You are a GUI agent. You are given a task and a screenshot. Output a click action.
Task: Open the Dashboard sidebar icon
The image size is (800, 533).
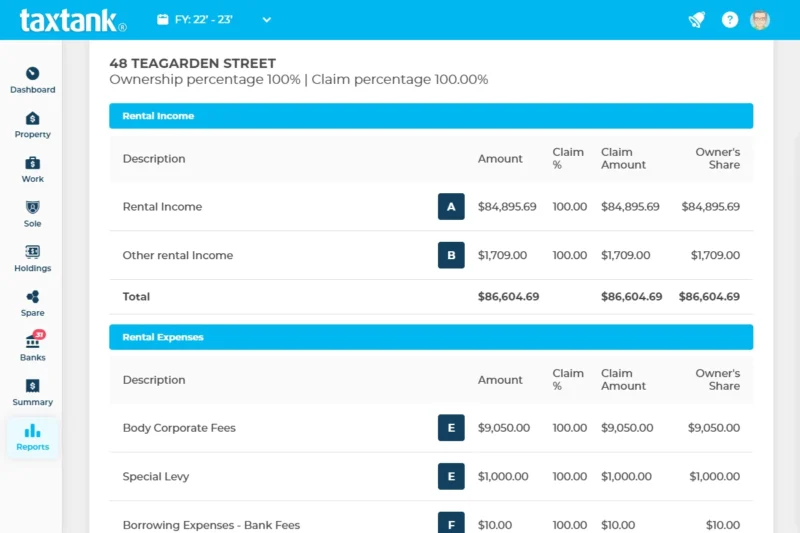(33, 73)
